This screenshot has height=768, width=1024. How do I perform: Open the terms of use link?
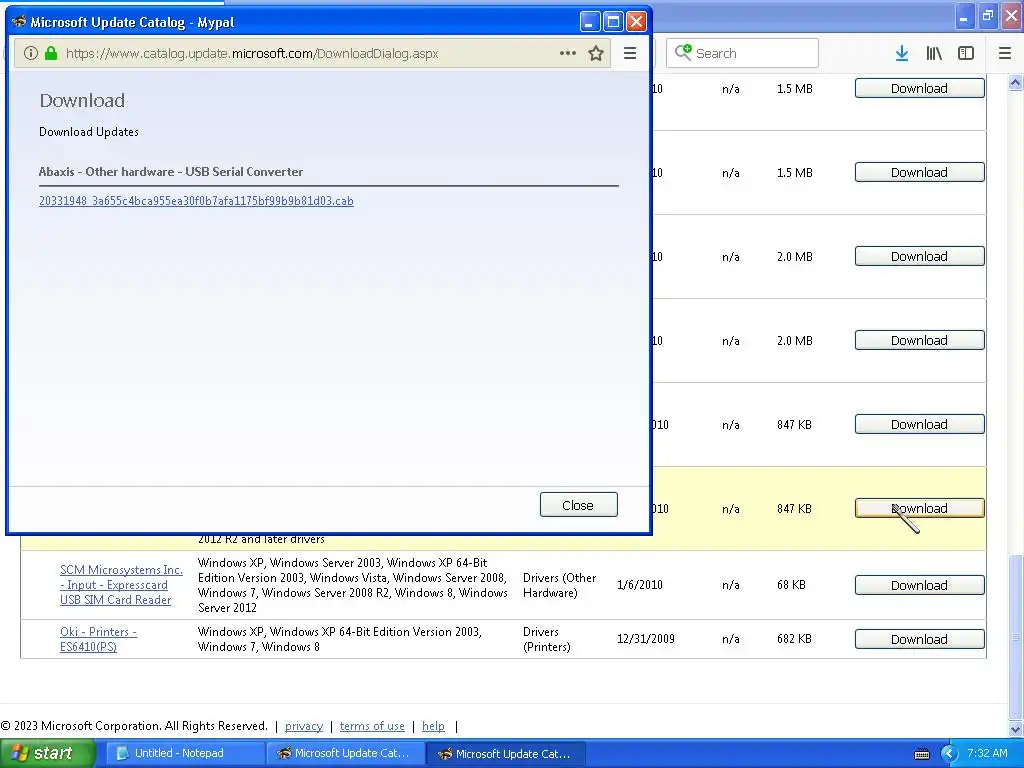point(372,726)
